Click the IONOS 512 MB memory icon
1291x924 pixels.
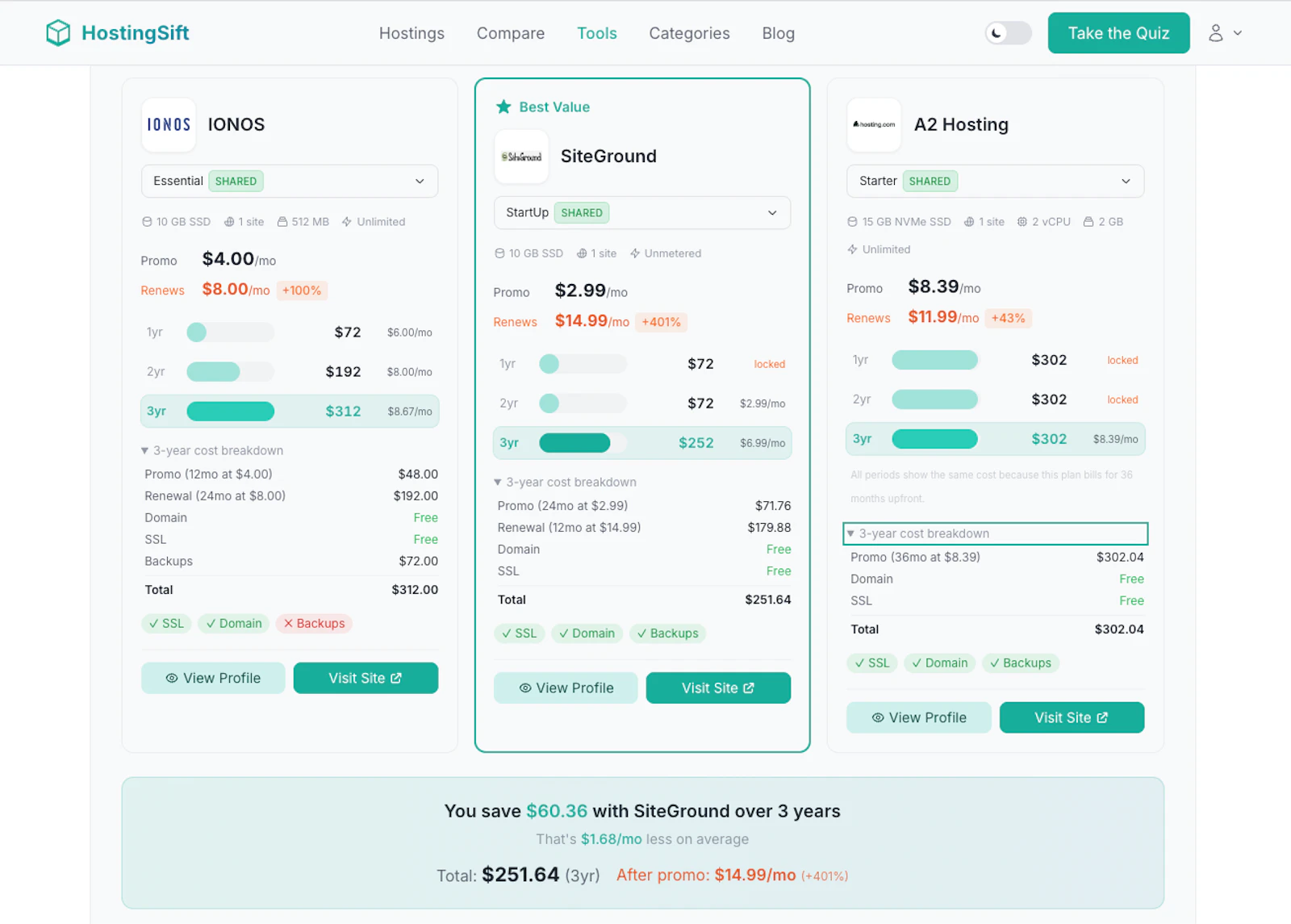(x=282, y=222)
